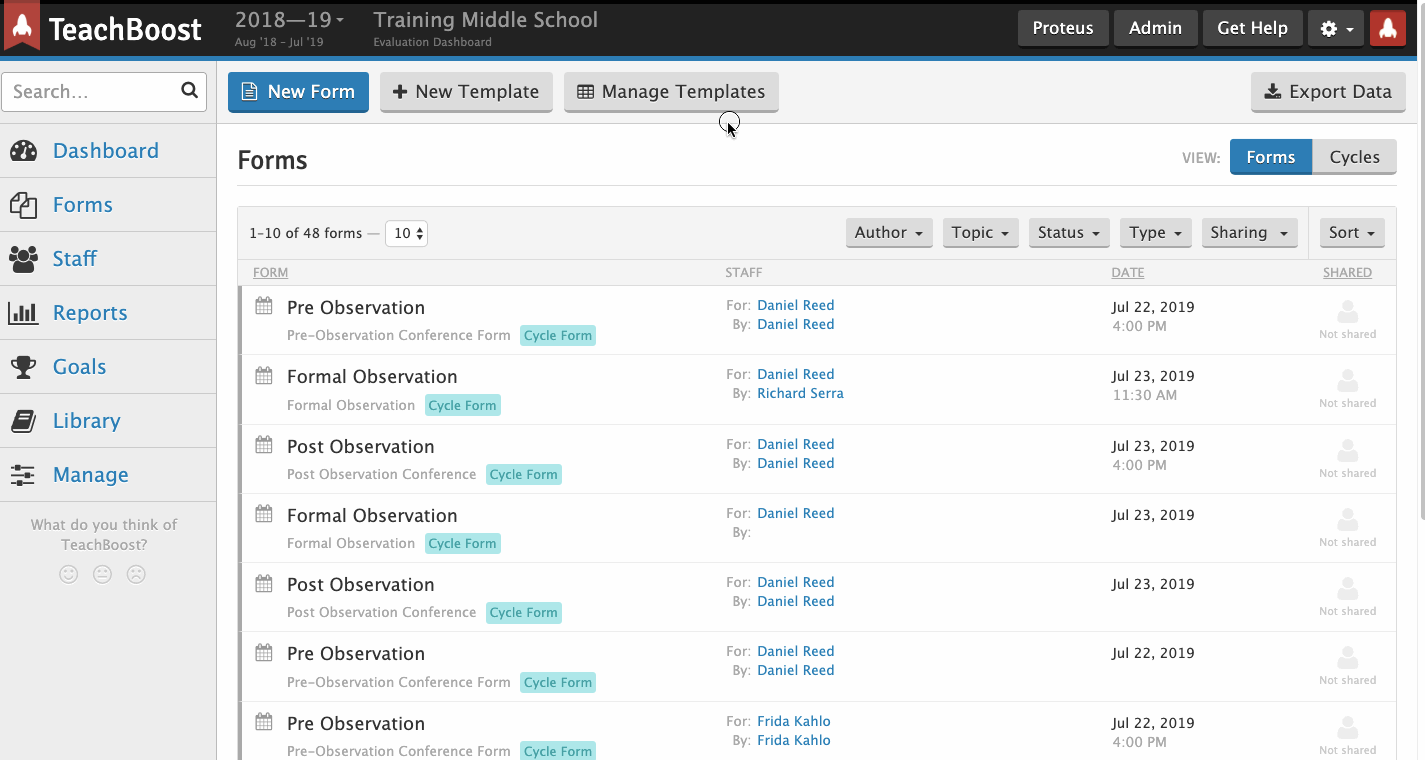1425x760 pixels.
Task: Click the happy smiley feedback face
Action: 68,575
